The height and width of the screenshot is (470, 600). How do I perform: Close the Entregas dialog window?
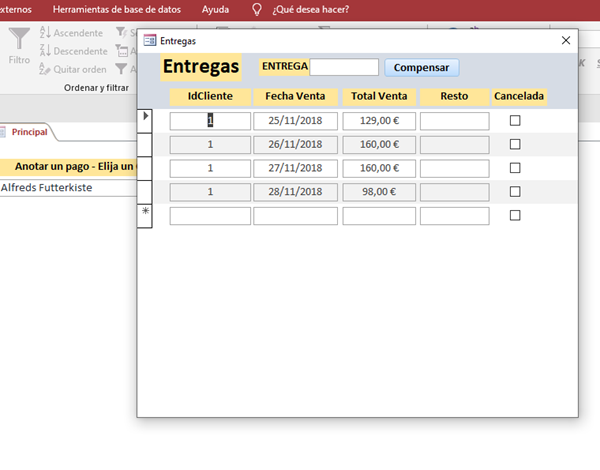(x=566, y=41)
